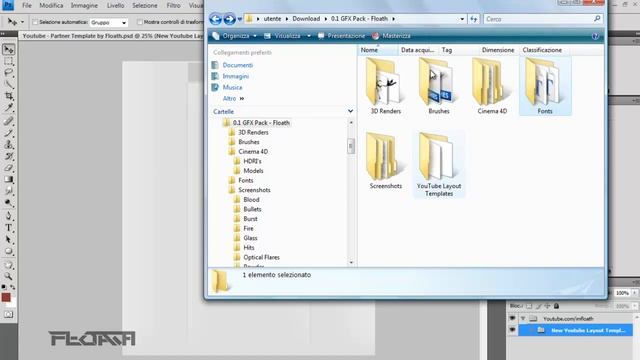Select the Pen tool
Viewport: 640px width, 360px height.
[9, 216]
